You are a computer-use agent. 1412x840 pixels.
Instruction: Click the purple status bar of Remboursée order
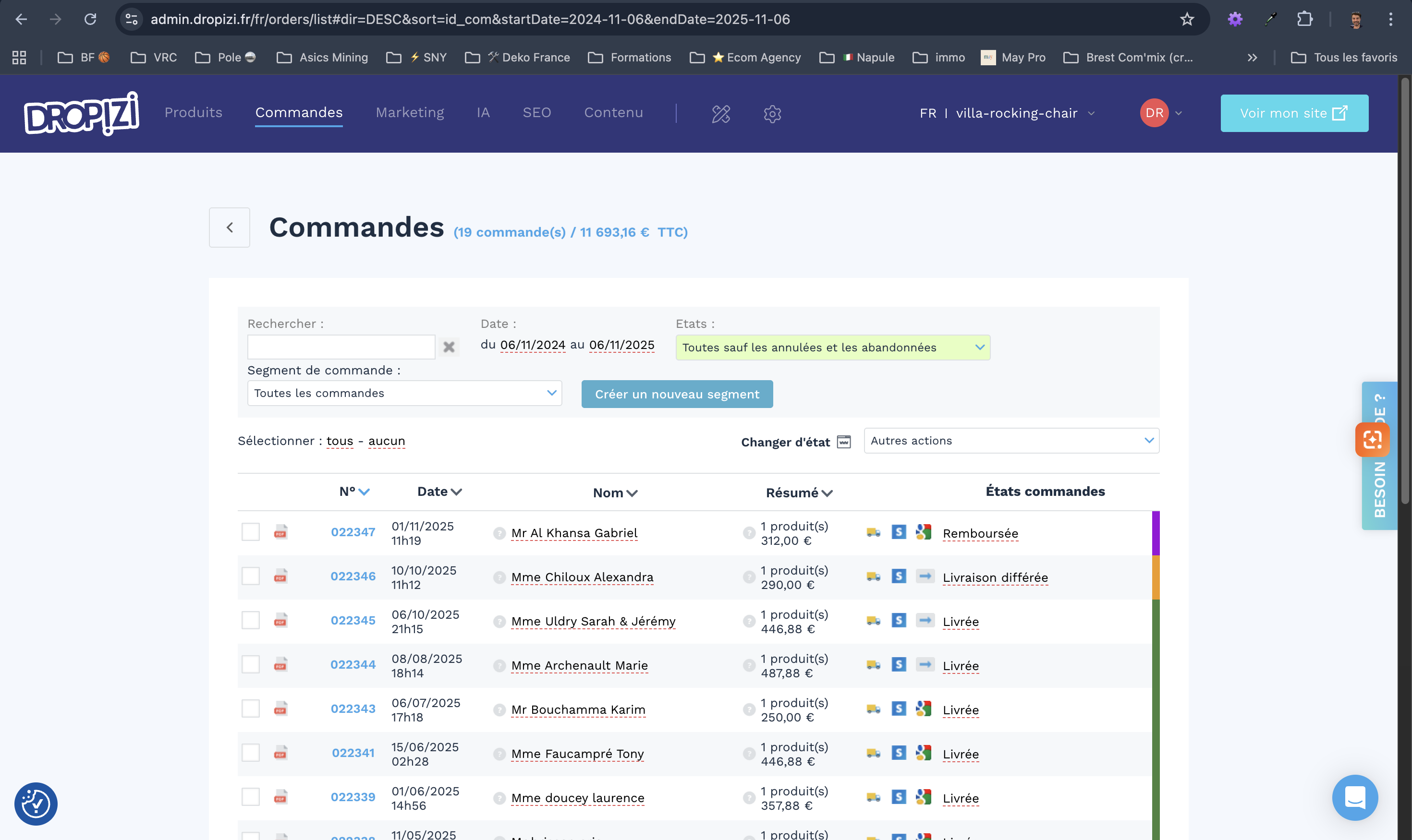(1156, 533)
